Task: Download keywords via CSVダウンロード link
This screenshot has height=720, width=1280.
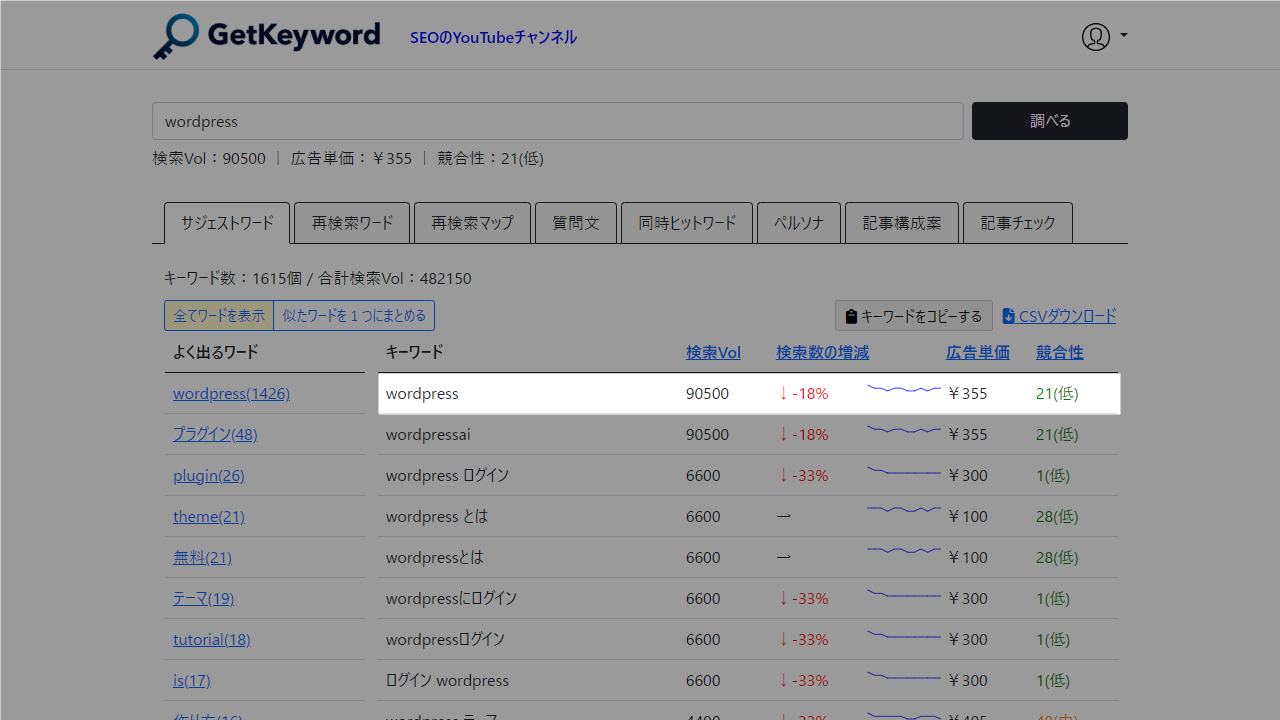Action: (1066, 315)
